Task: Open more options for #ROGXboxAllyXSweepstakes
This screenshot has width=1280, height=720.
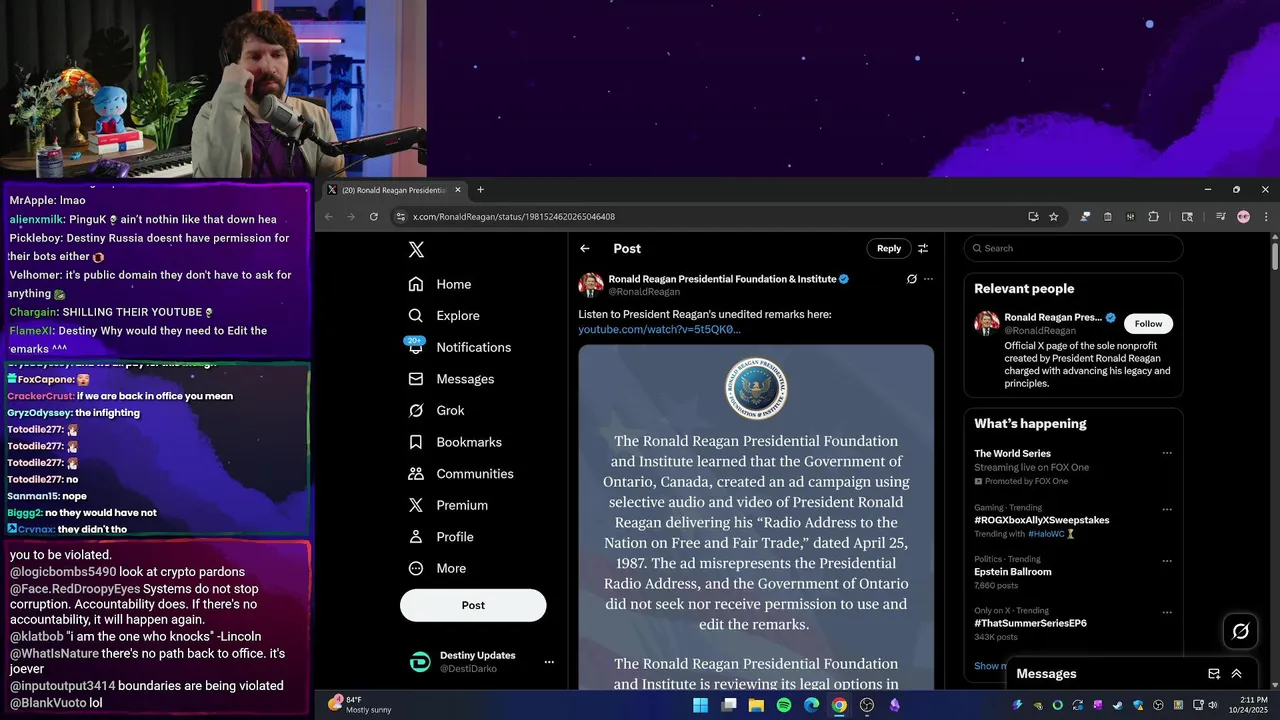Action: (x=1166, y=509)
